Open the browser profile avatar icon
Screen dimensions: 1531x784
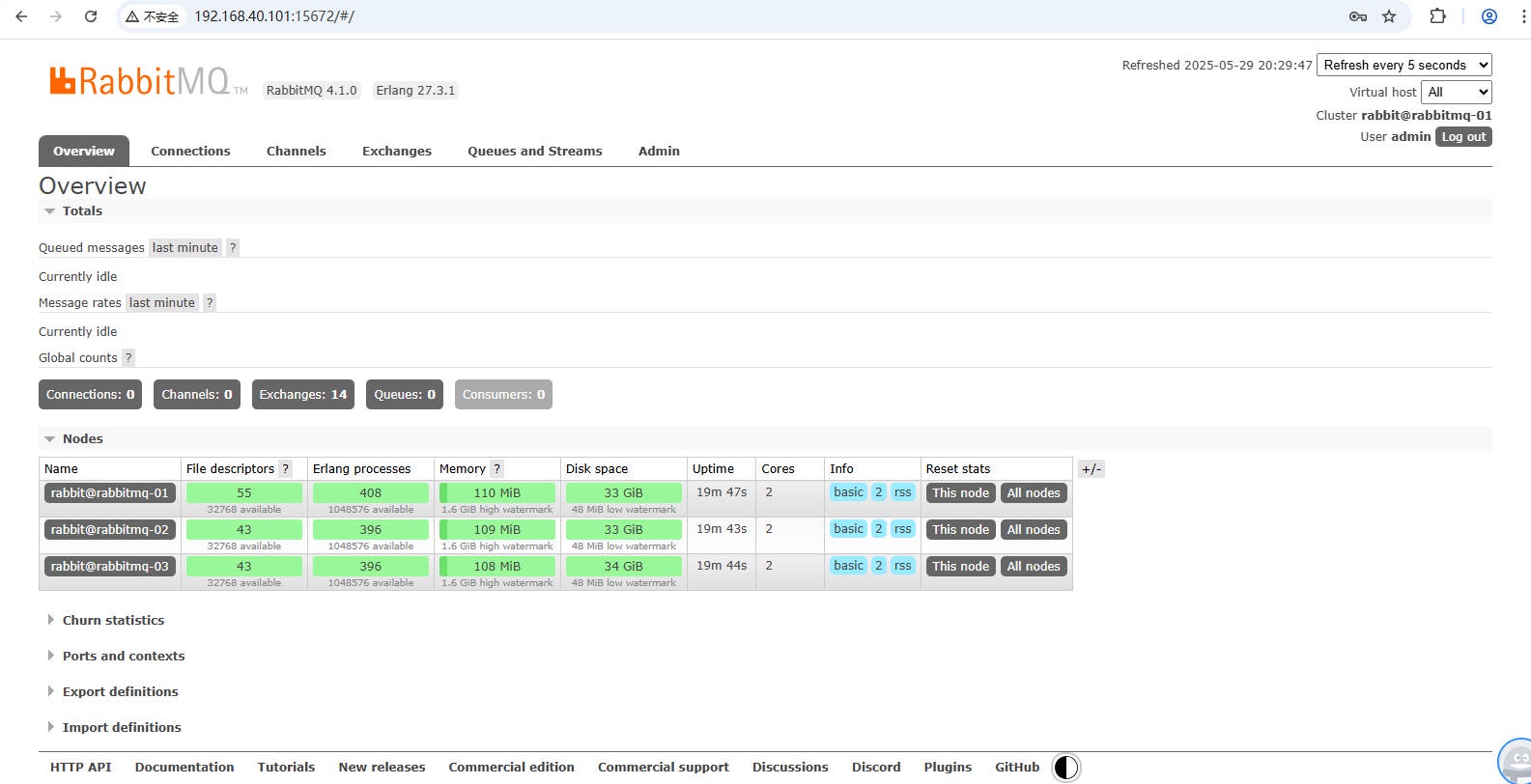pyautogui.click(x=1489, y=16)
